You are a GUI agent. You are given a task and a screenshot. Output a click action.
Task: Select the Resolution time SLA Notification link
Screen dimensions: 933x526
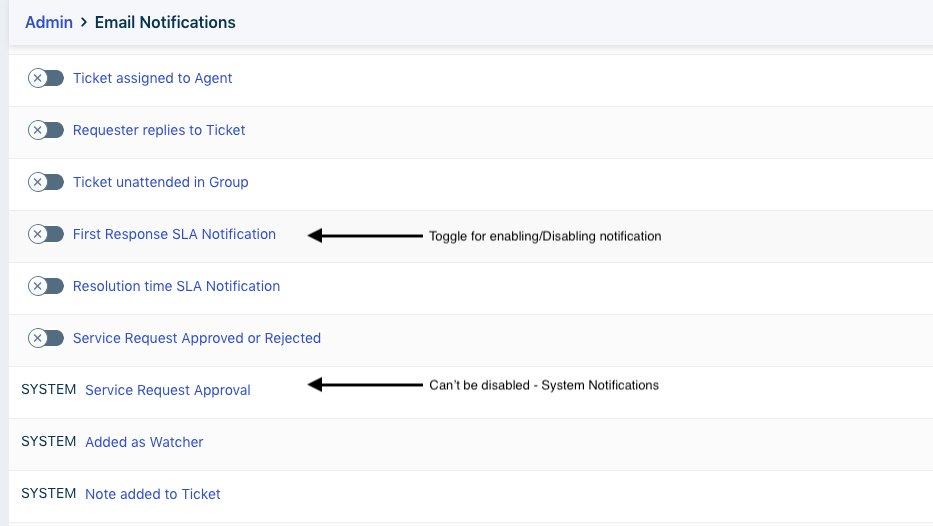pyautogui.click(x=176, y=286)
